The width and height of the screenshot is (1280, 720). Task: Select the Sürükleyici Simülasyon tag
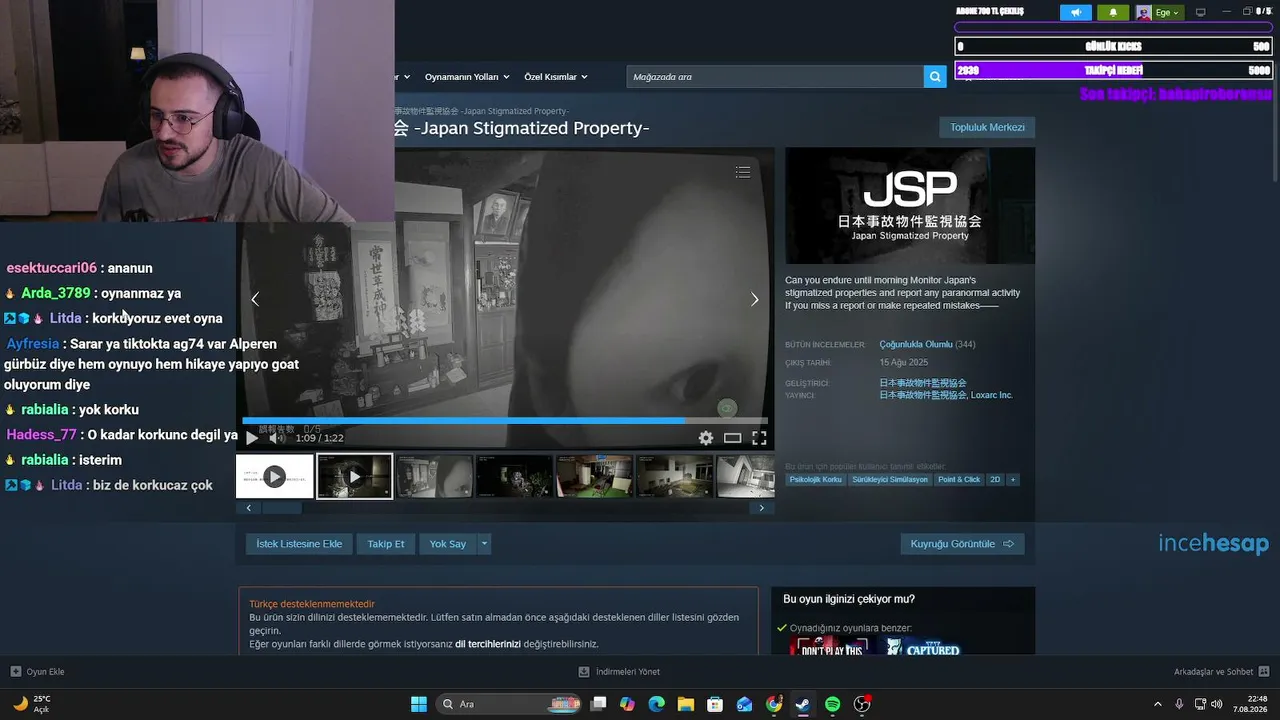pyautogui.click(x=890, y=480)
